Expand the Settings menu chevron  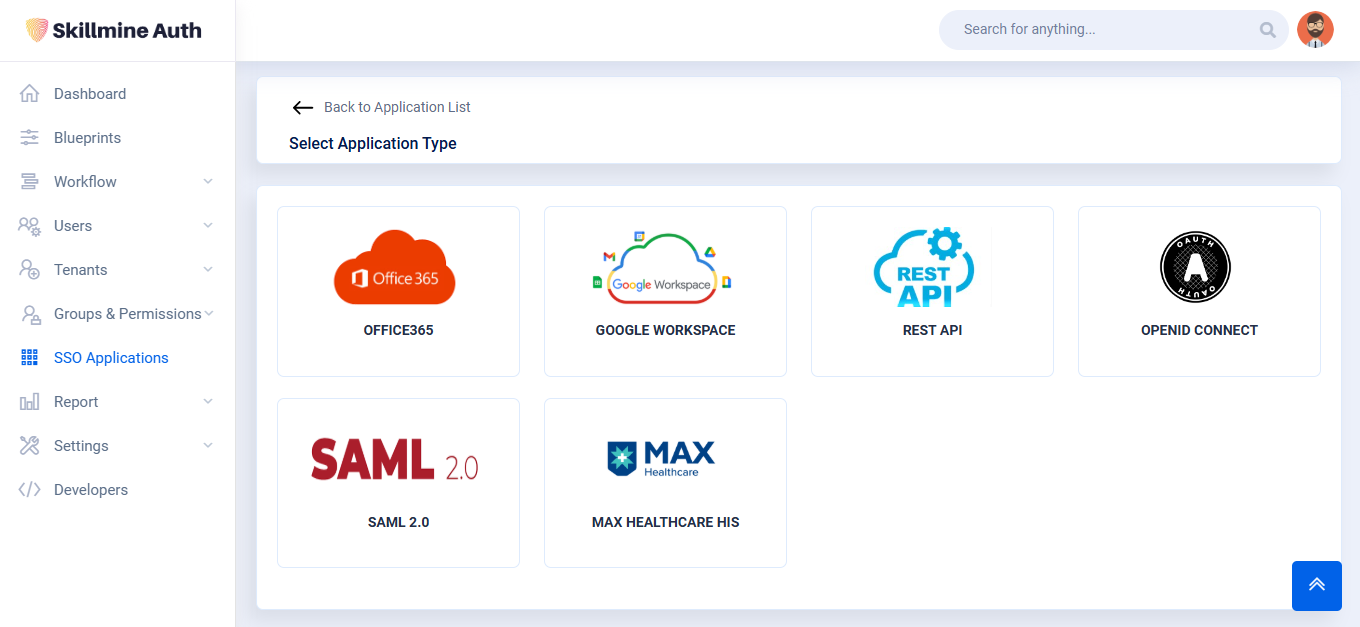coord(208,446)
